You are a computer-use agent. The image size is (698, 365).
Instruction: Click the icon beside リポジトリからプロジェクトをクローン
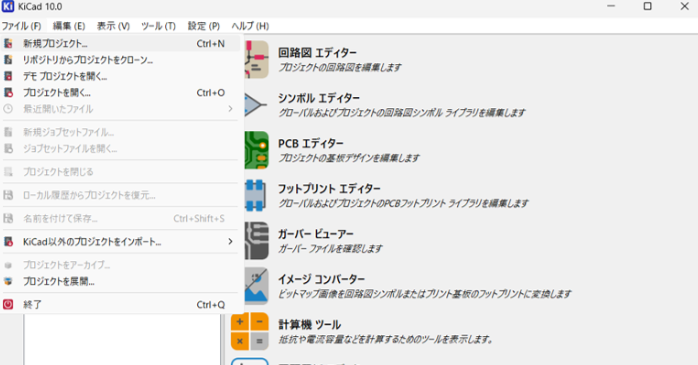[8, 60]
